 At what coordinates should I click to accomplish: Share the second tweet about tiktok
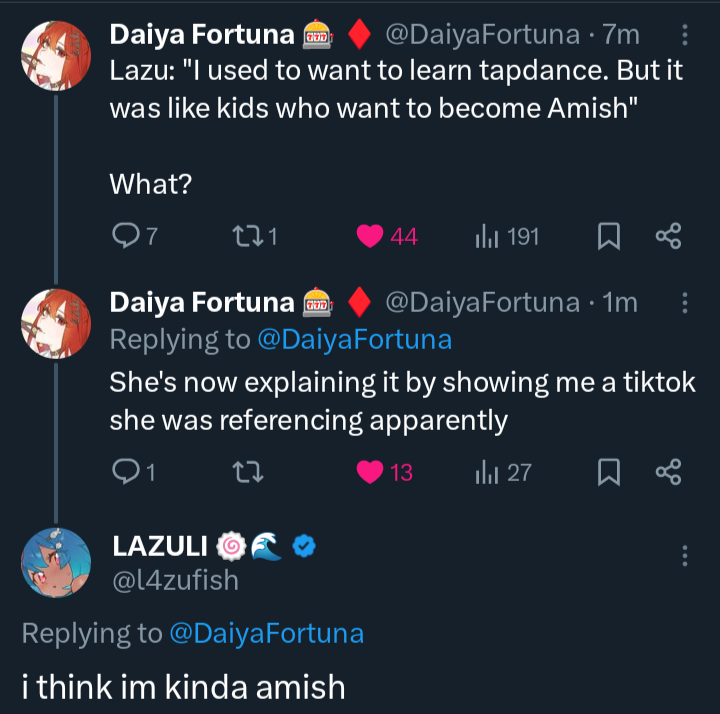pos(667,472)
